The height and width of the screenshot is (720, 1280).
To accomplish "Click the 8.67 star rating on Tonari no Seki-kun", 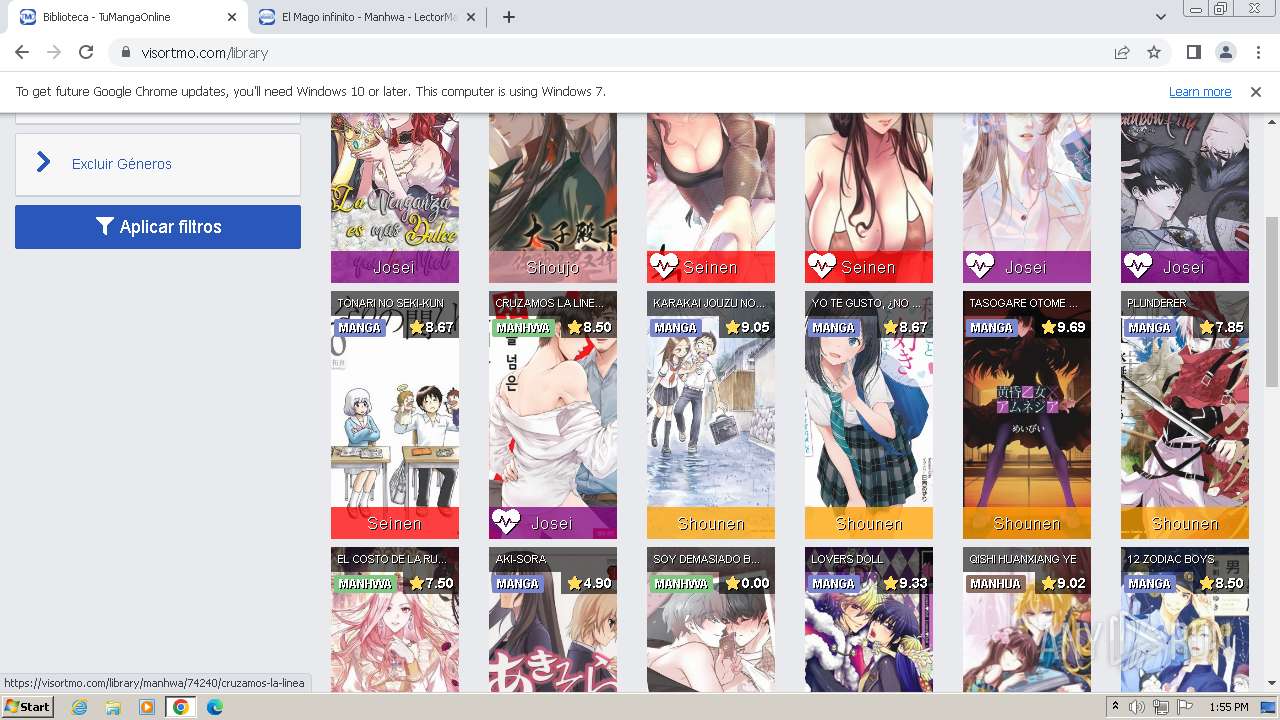I will pyautogui.click(x=431, y=327).
